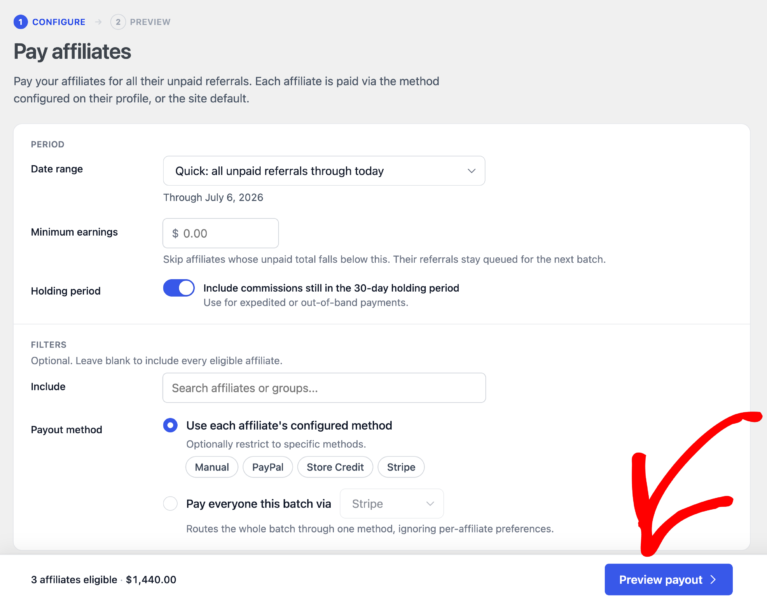The width and height of the screenshot is (767, 602).
Task: Choose the Store Credit method chip
Action: (335, 467)
